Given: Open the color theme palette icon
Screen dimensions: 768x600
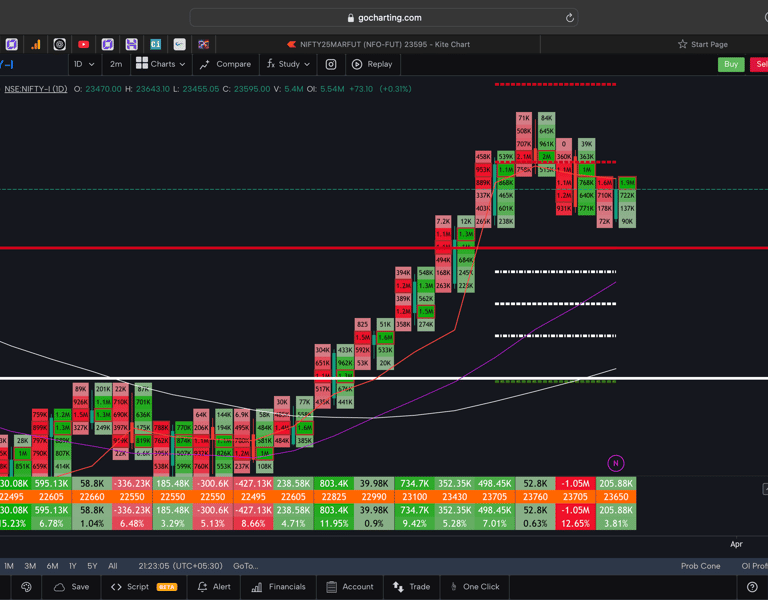Looking at the screenshot, I should tap(26, 587).
